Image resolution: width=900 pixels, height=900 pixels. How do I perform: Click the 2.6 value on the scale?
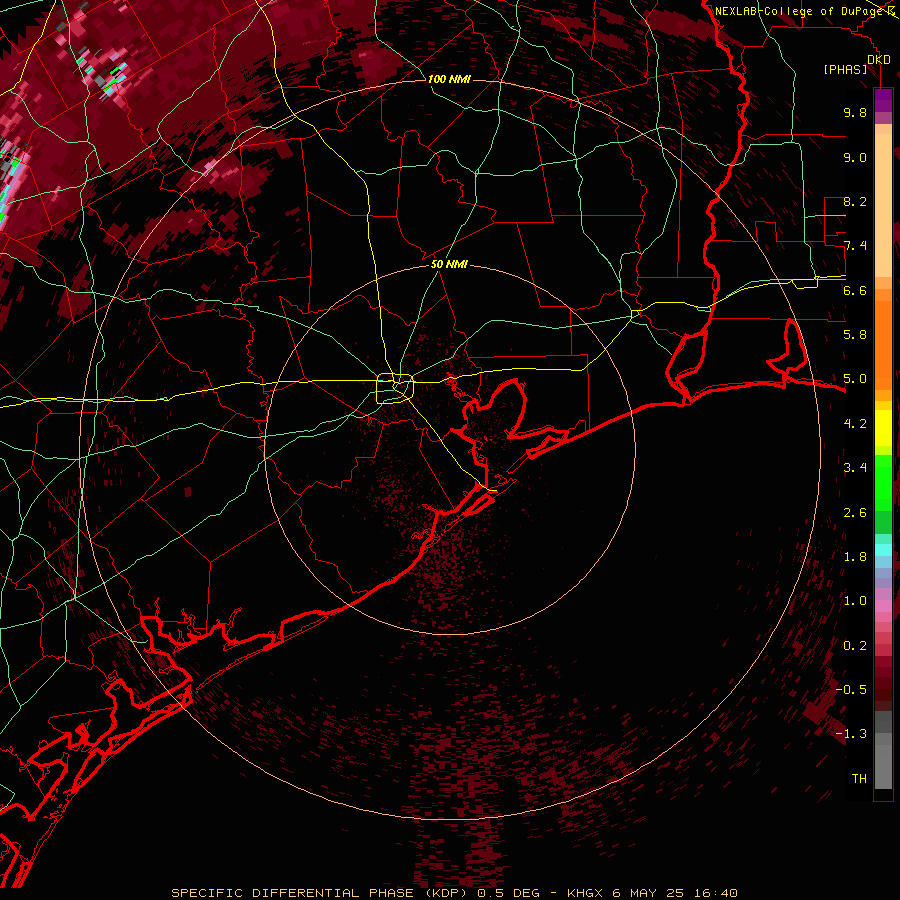[x=855, y=513]
